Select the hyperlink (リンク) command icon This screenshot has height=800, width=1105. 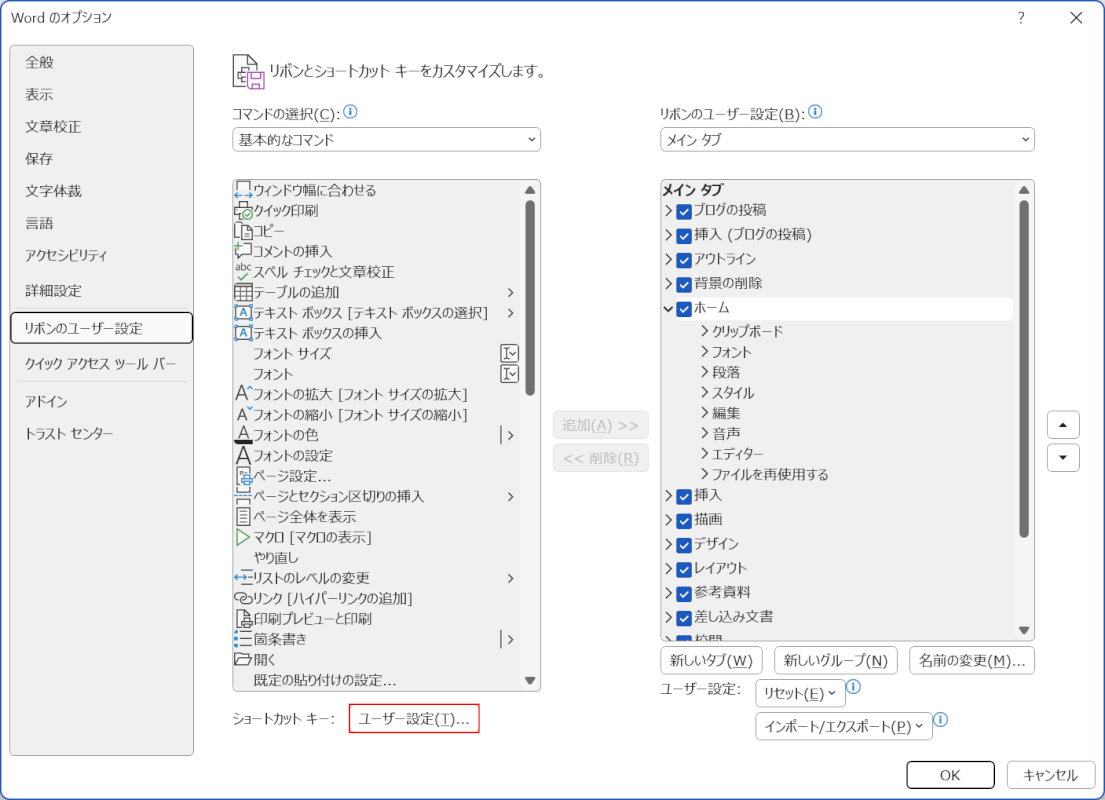pyautogui.click(x=243, y=598)
